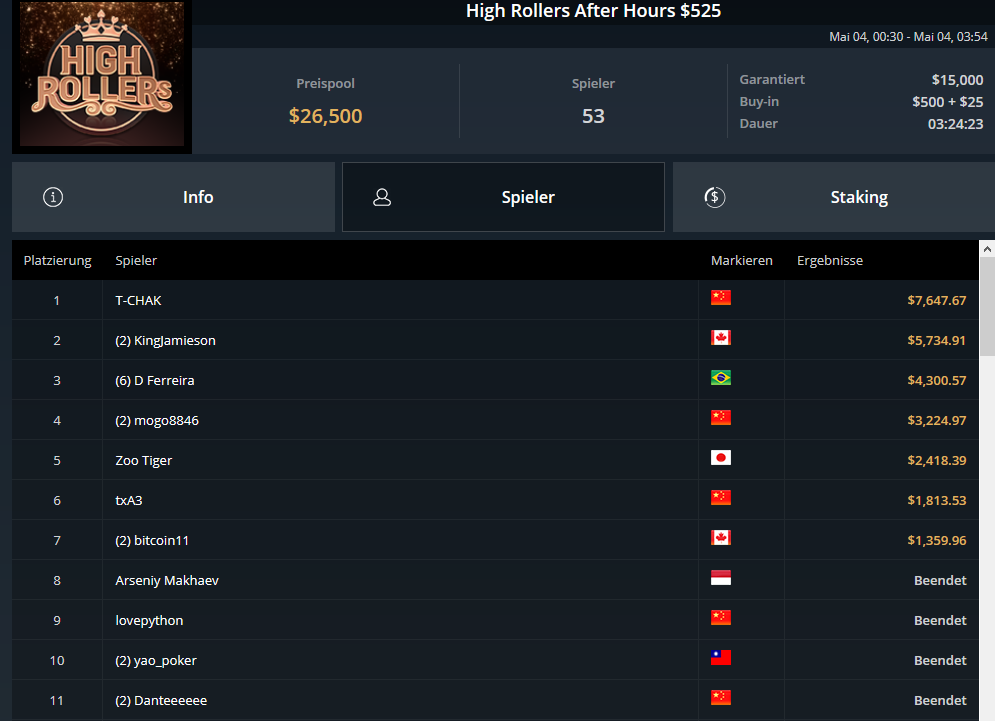The width and height of the screenshot is (995, 721).
Task: Select player (6) D Ferreira
Action: (x=154, y=380)
